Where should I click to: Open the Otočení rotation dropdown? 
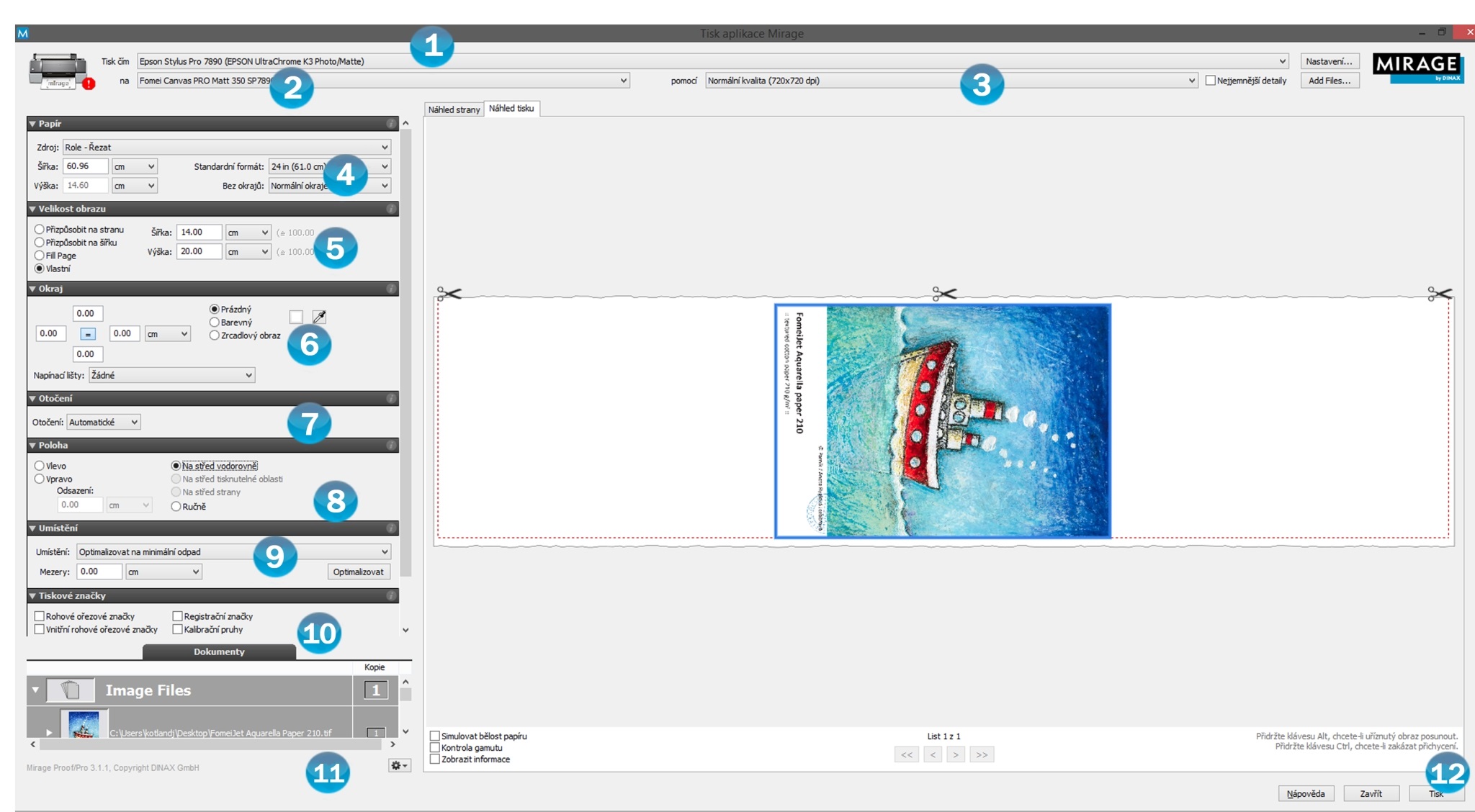click(x=104, y=423)
